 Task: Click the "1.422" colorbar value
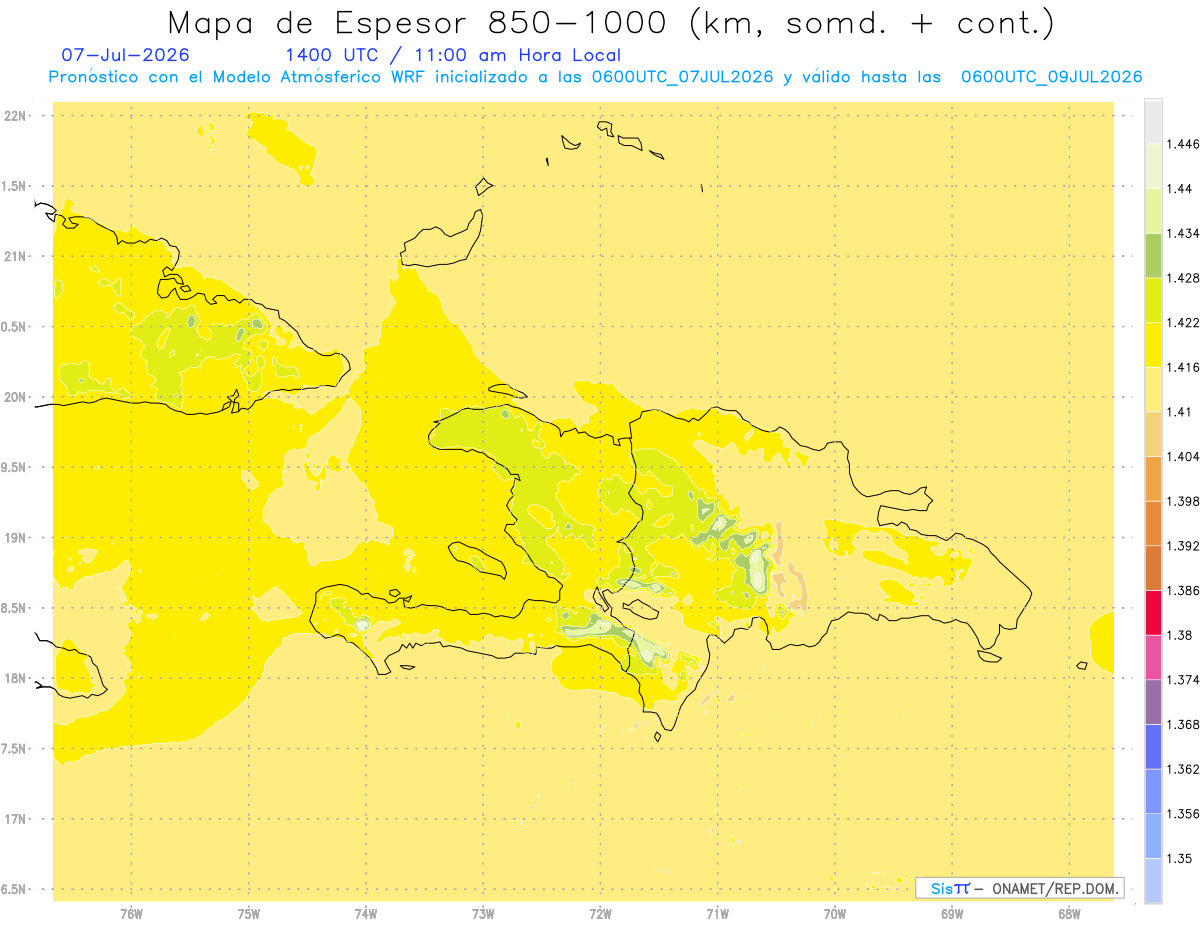click(x=1185, y=323)
